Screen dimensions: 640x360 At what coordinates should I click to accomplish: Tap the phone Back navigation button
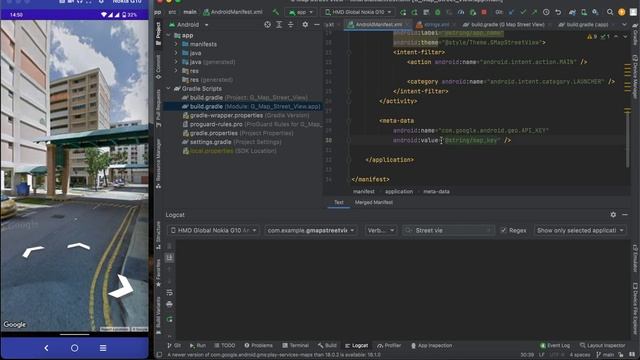46,348
